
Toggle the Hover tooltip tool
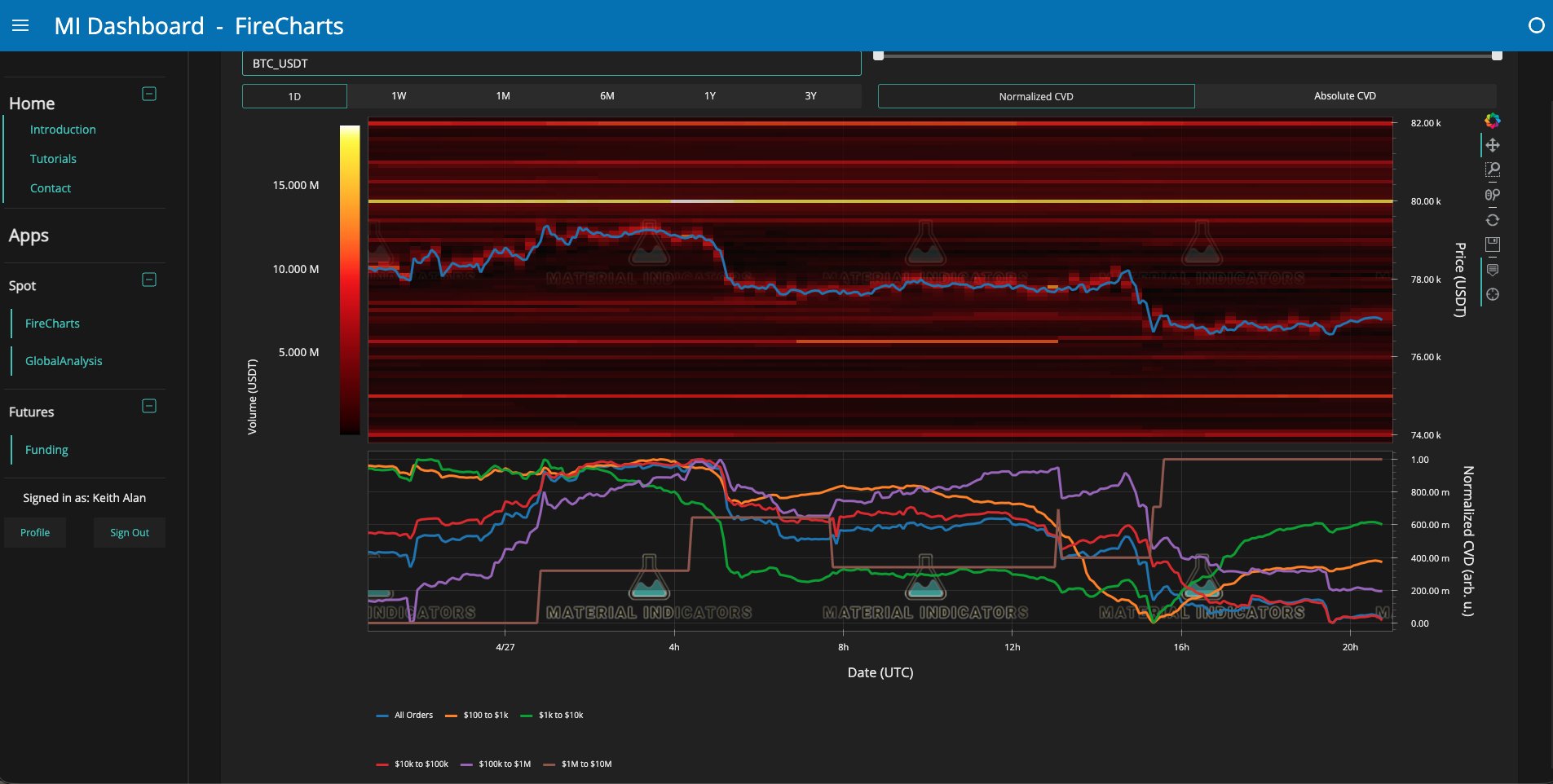tap(1492, 270)
